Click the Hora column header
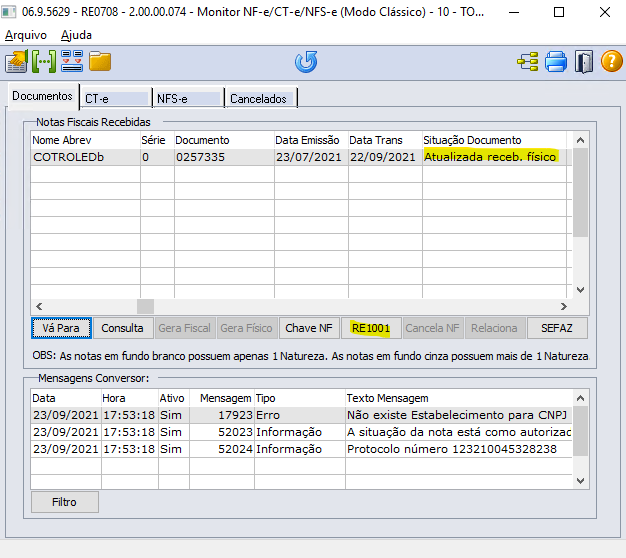This screenshot has width=626, height=558. 130,398
